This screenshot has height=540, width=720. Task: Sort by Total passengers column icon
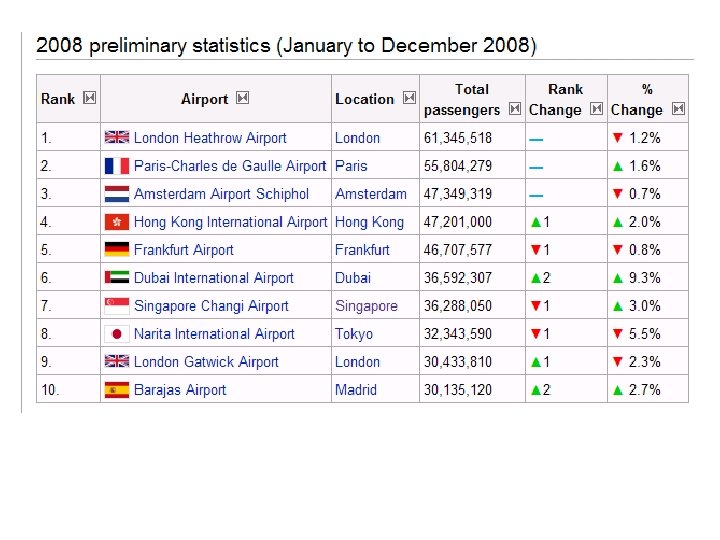[x=513, y=109]
